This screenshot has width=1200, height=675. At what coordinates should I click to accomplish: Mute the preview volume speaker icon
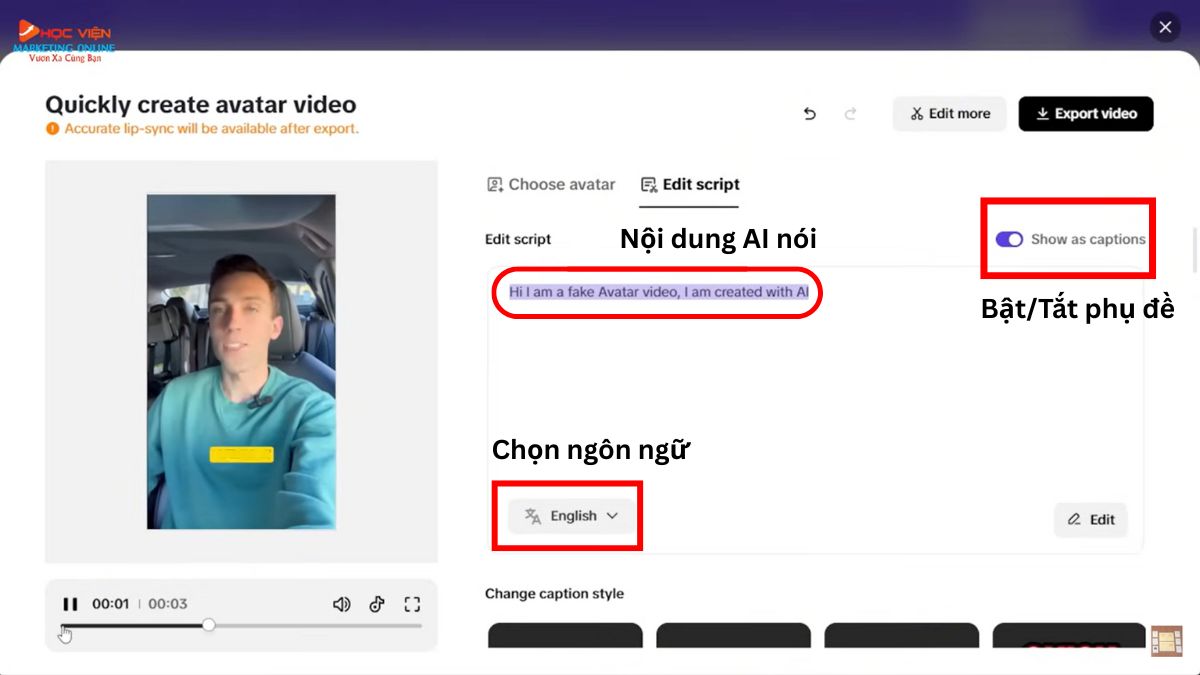(x=342, y=604)
